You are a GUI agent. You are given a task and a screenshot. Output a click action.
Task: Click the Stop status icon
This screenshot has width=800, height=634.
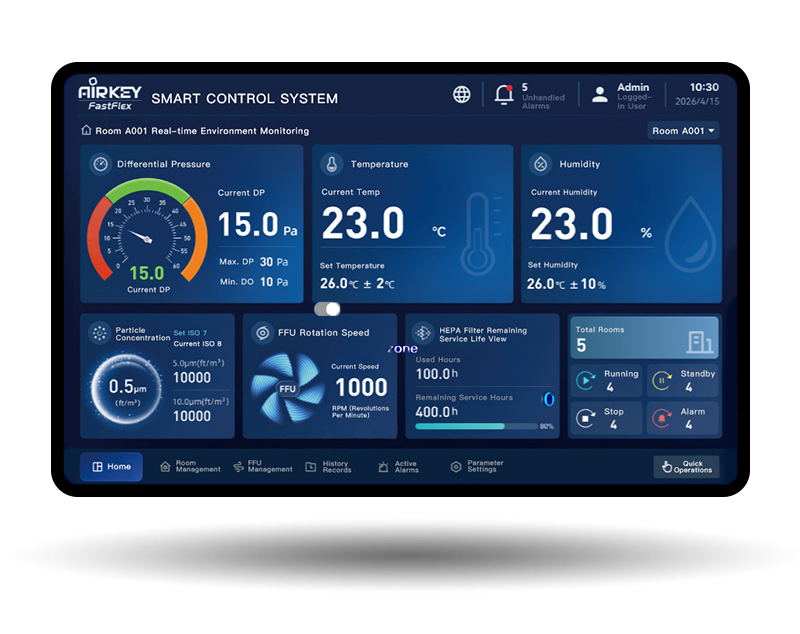pos(586,418)
